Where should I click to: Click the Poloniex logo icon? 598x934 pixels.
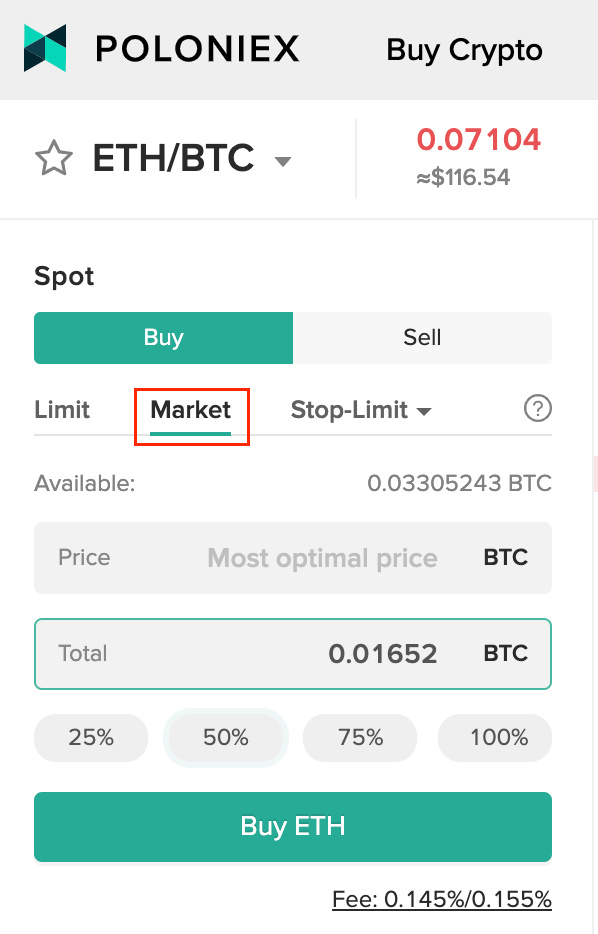tap(45, 48)
